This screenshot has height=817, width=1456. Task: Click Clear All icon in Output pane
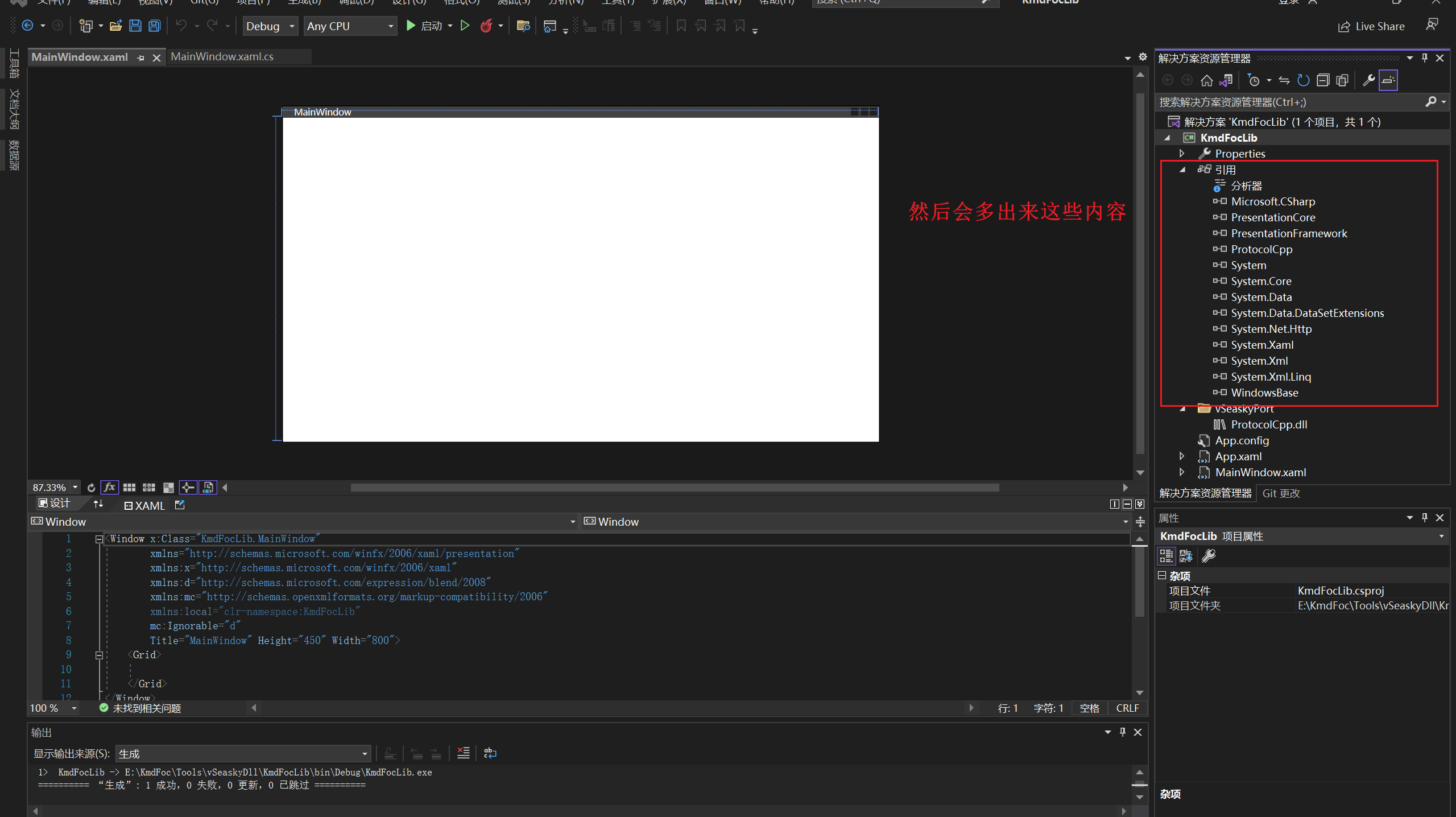(x=464, y=753)
